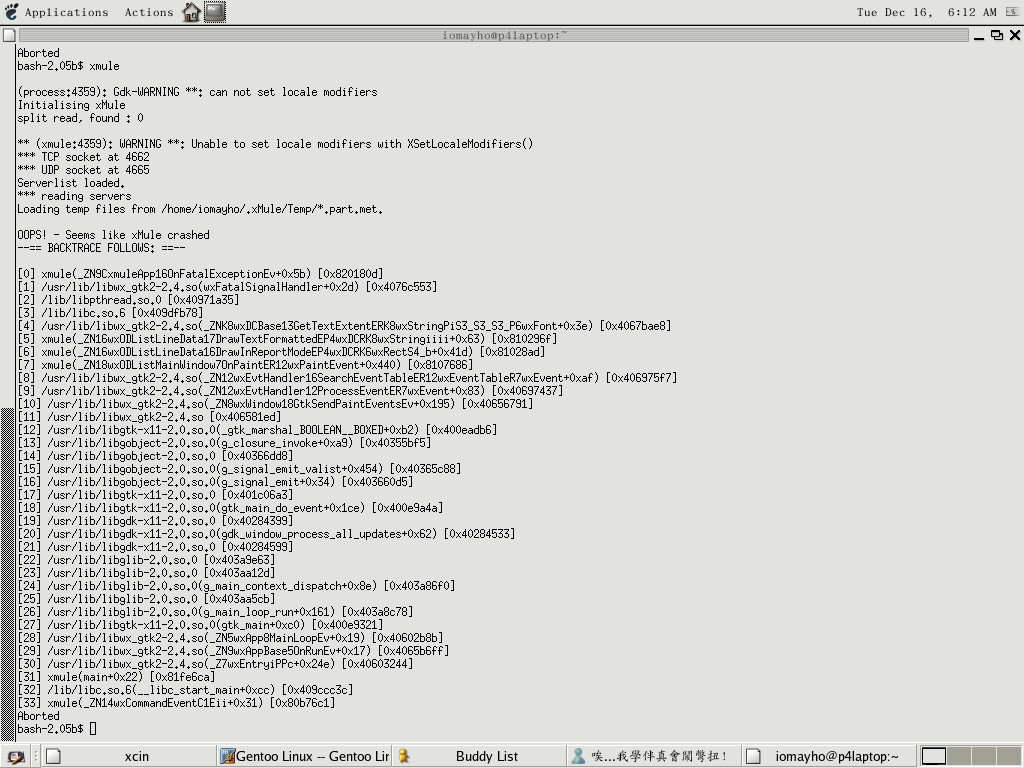1024x768 pixels.
Task: Click the small tray icon beside the clock
Action: click(x=1012, y=12)
